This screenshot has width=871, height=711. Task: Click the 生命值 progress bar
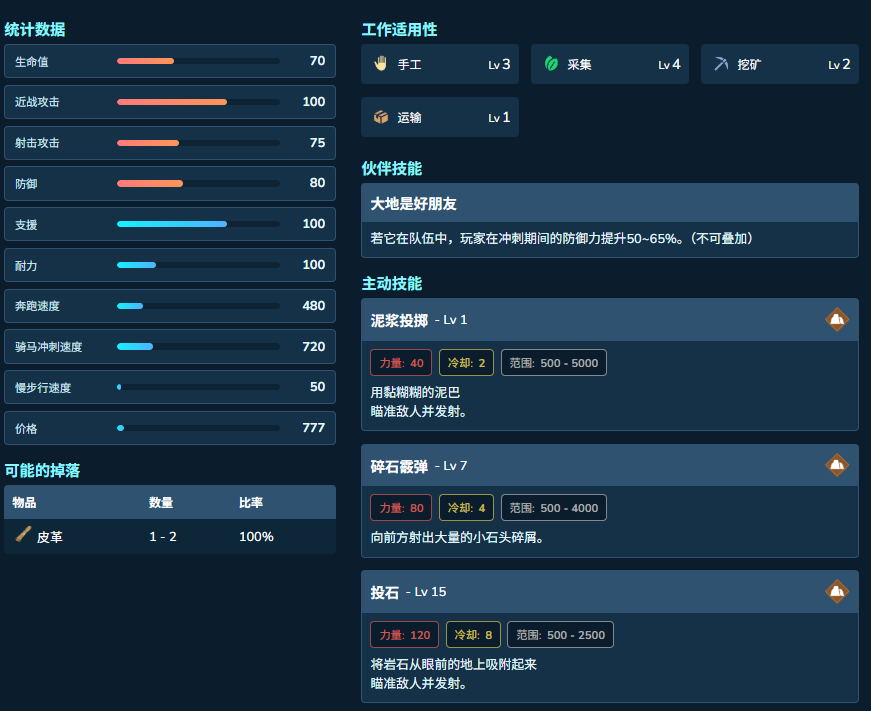[x=198, y=61]
